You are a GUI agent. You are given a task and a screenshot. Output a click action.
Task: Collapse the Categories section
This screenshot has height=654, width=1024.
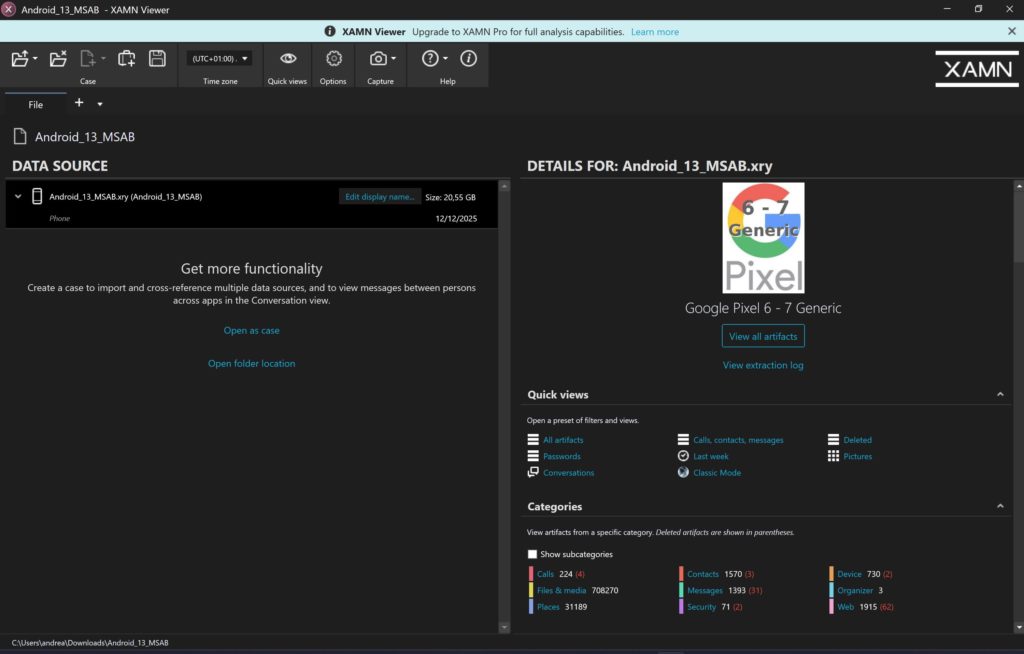(x=1000, y=507)
